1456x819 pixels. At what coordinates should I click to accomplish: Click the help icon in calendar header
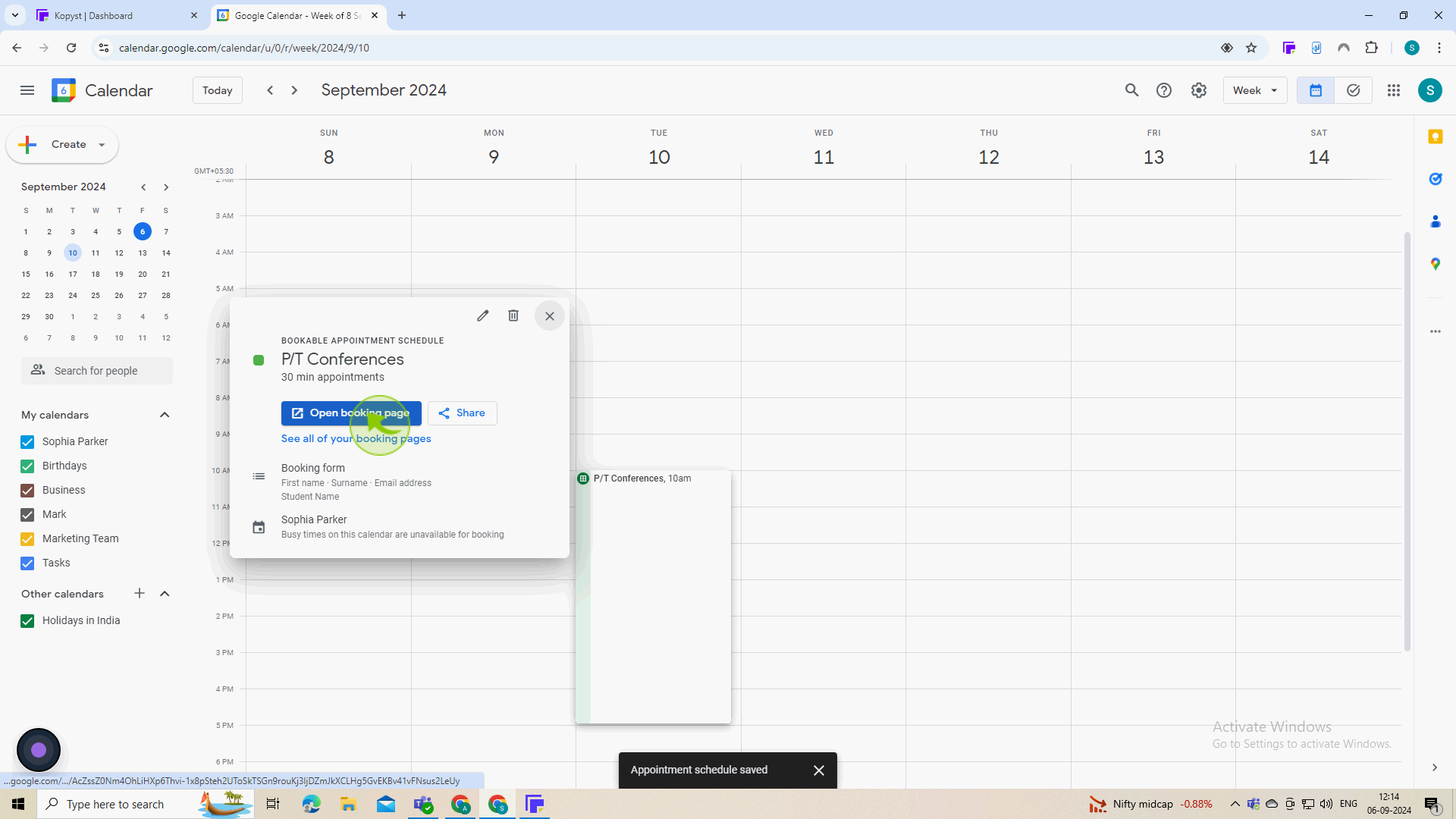point(1163,90)
